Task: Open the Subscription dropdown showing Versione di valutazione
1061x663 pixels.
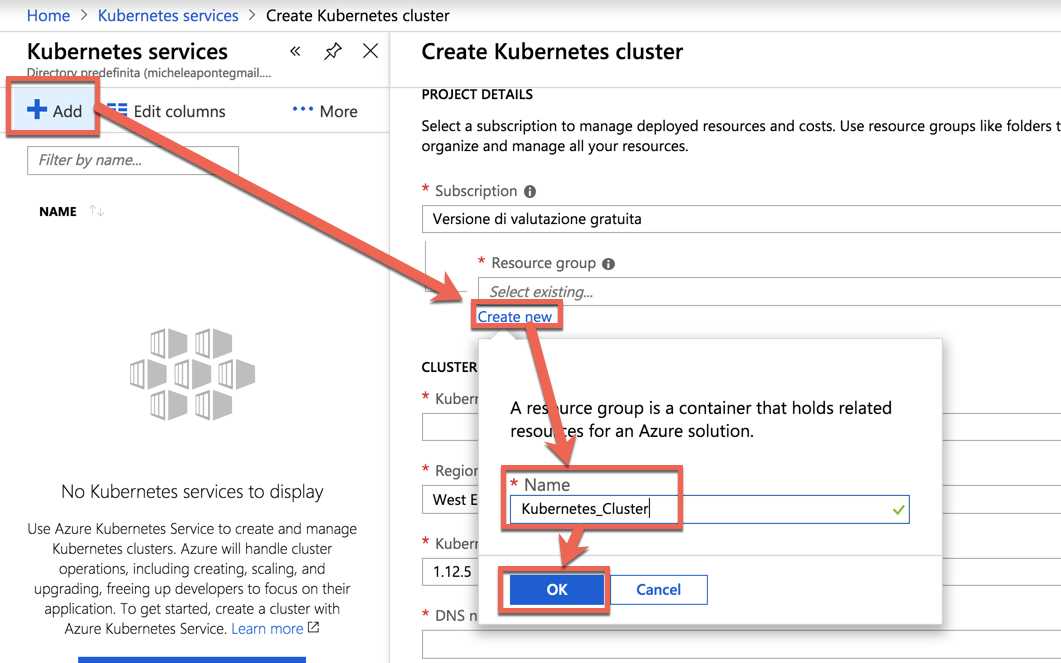Action: (x=700, y=218)
